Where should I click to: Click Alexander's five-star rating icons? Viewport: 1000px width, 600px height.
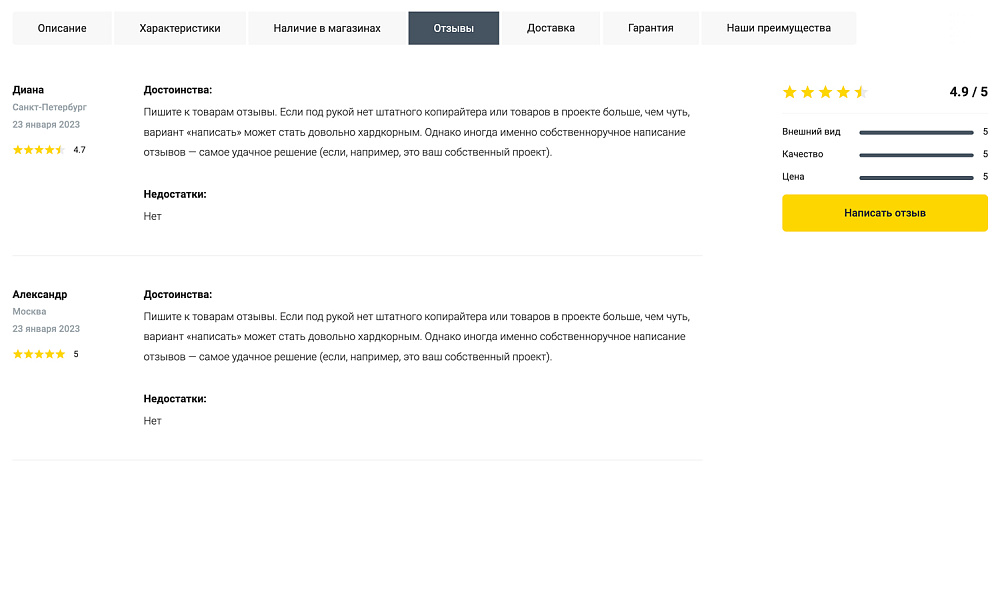(39, 354)
